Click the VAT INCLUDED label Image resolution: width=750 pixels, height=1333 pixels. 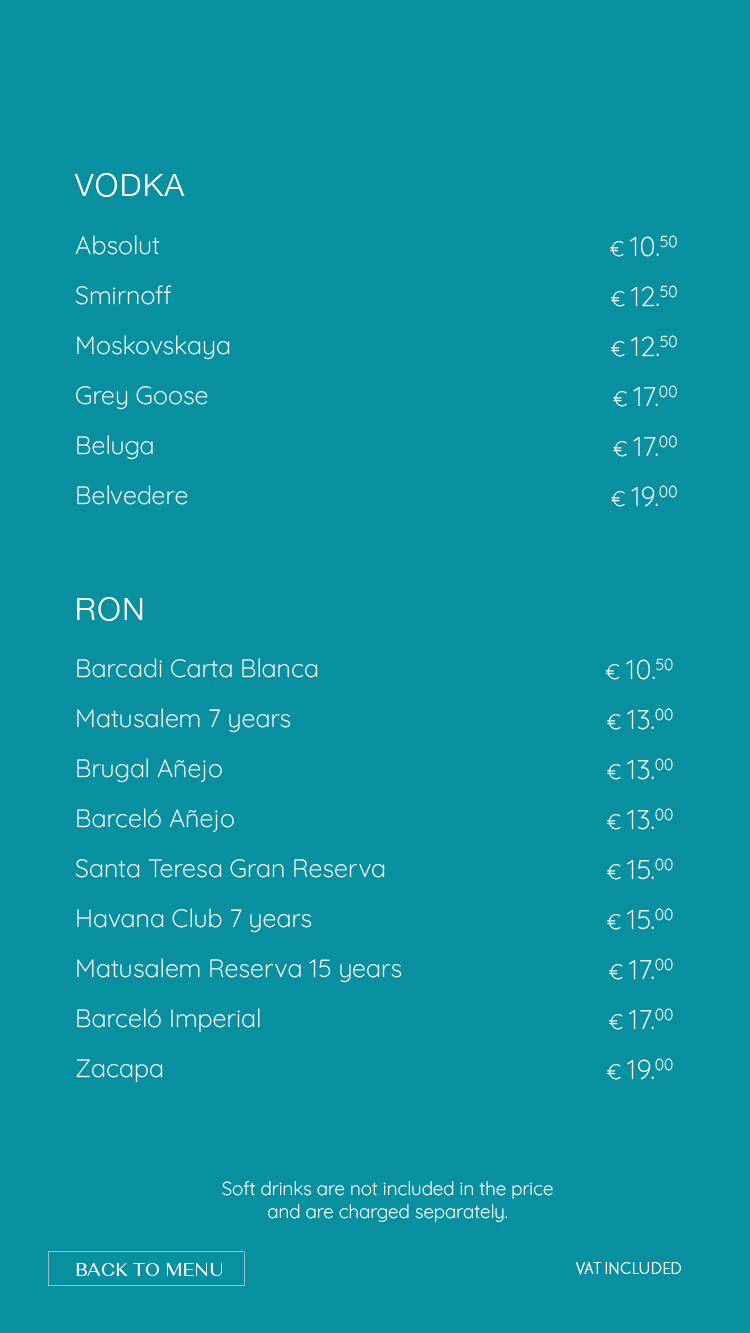pyautogui.click(x=628, y=1268)
